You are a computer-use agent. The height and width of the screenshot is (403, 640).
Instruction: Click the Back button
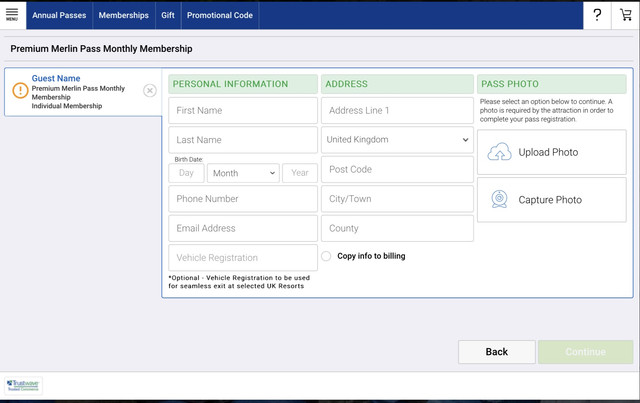[x=496, y=352]
